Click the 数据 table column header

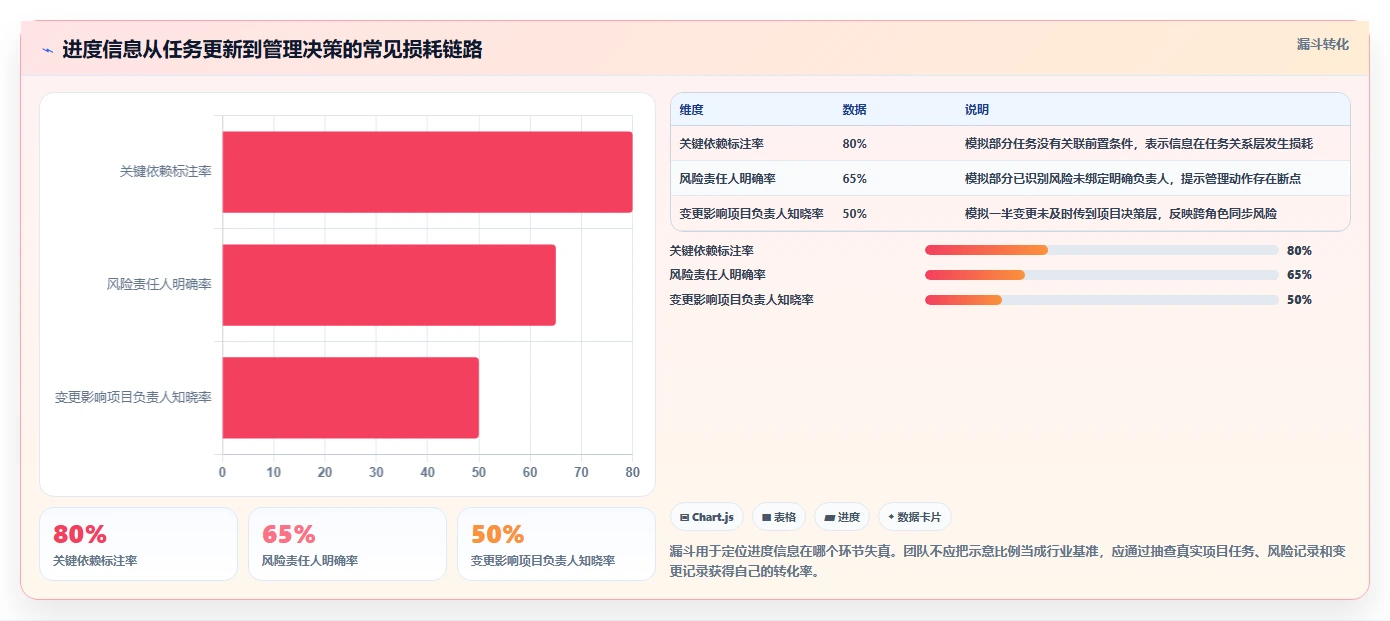tap(854, 110)
